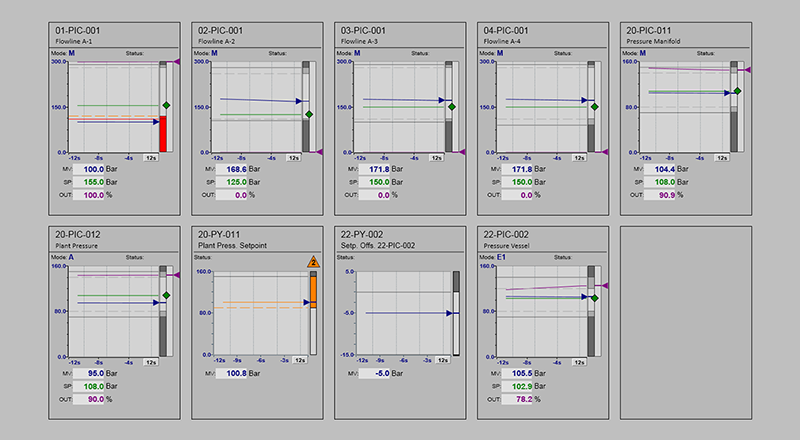Click OUT value 78.2 on 22-PIC-002
Viewport: 800px width, 440px height.
(x=517, y=399)
